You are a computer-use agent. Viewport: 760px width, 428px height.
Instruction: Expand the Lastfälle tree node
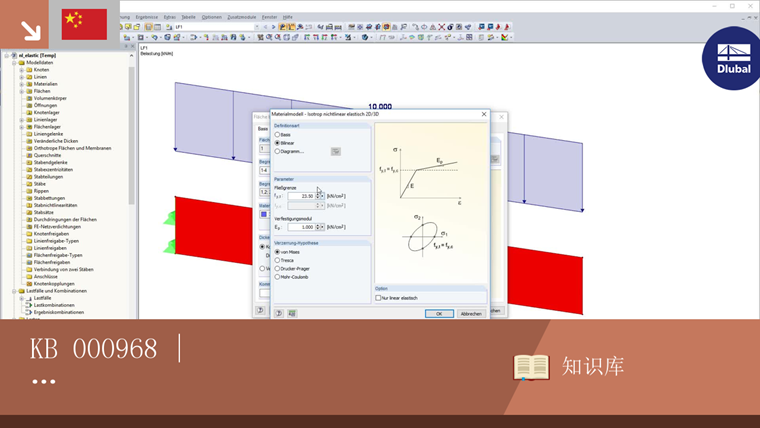point(21,298)
